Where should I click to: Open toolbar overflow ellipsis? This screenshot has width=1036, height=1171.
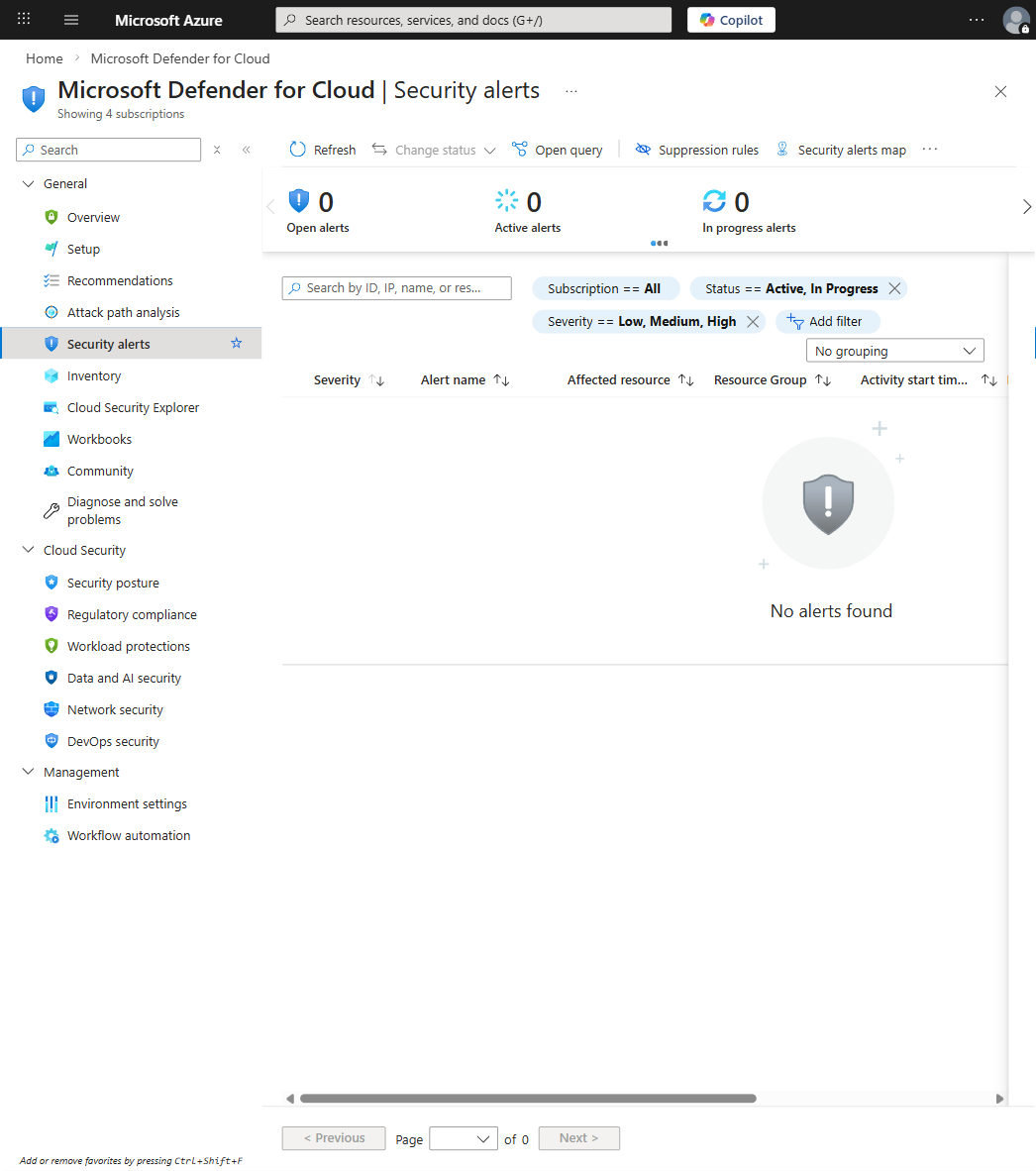click(x=929, y=150)
